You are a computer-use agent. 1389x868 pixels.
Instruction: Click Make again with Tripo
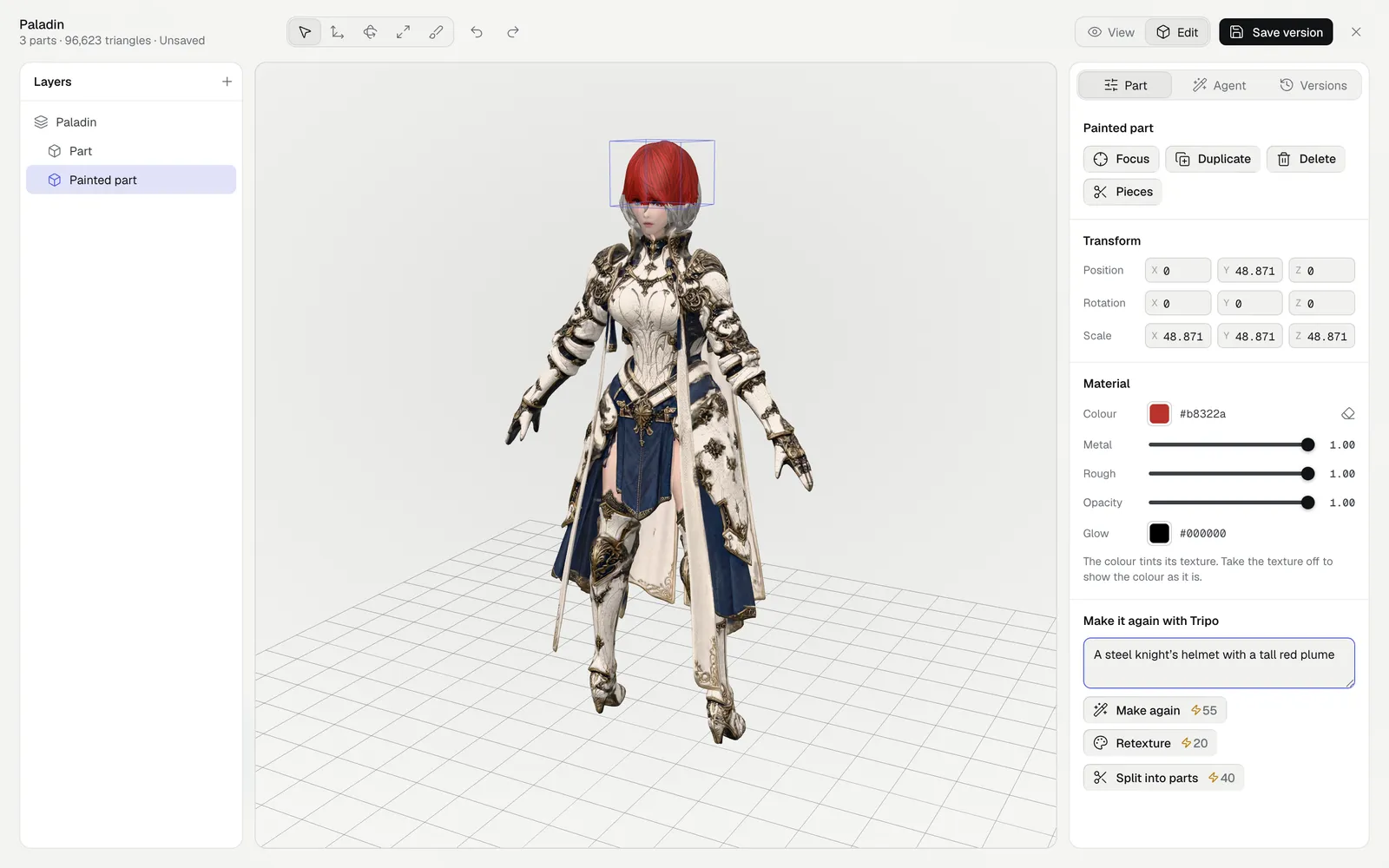pos(1155,710)
